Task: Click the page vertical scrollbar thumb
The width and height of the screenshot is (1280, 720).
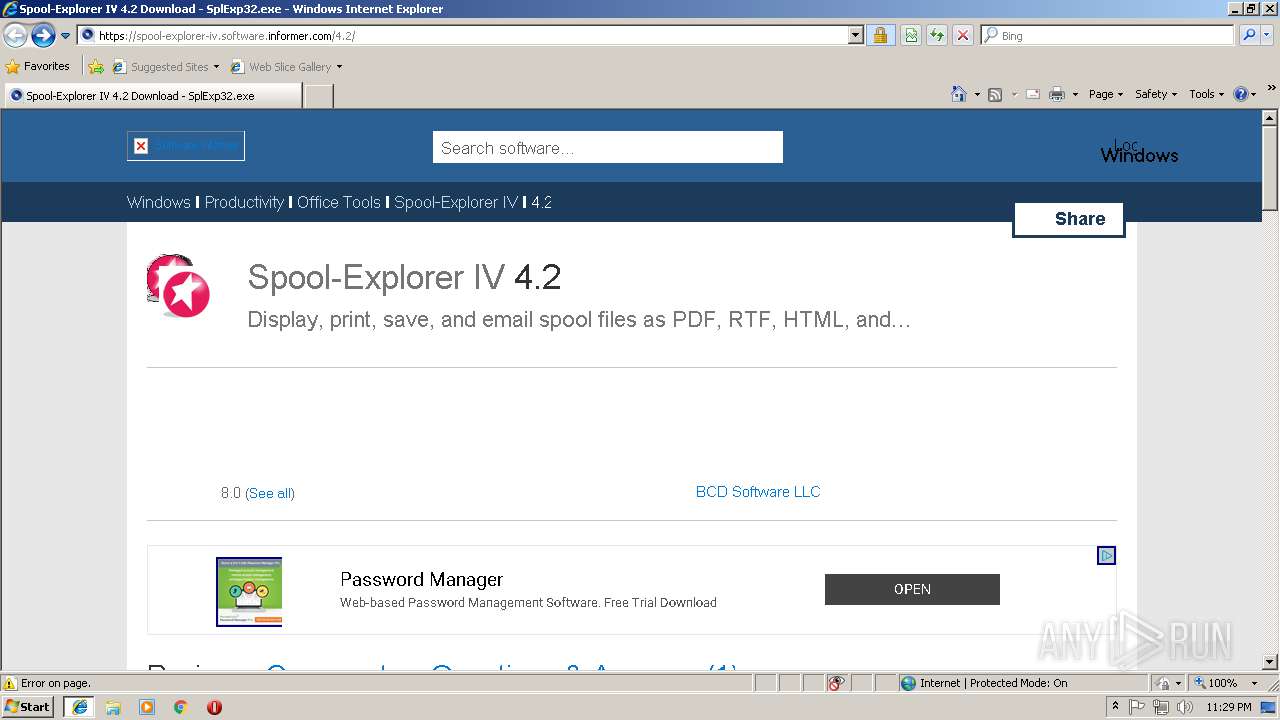Action: [1270, 167]
